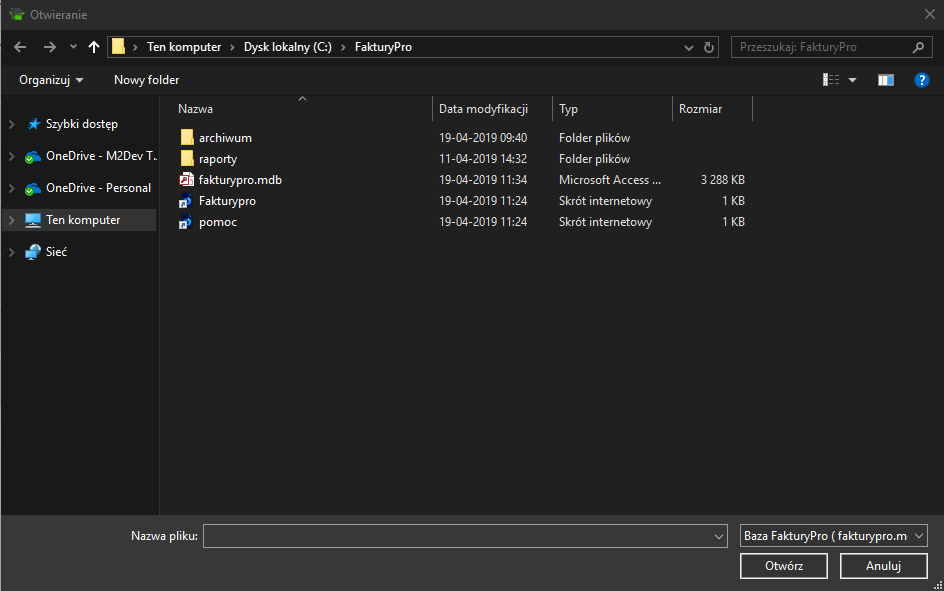Click the Back navigation arrow
This screenshot has height=591, width=944.
(x=21, y=47)
